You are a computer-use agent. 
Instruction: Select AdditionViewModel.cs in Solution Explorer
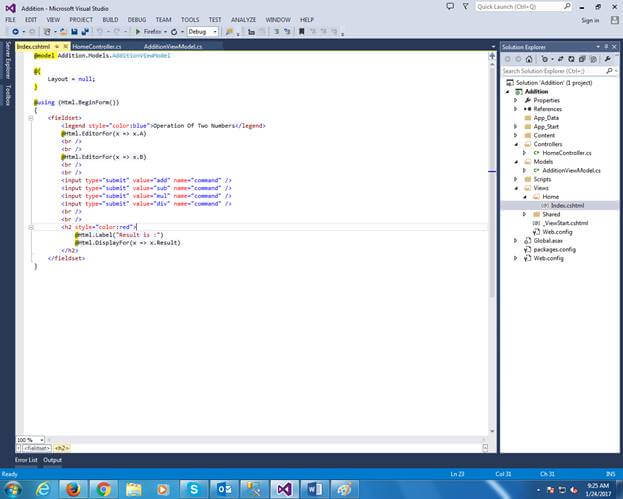click(569, 170)
